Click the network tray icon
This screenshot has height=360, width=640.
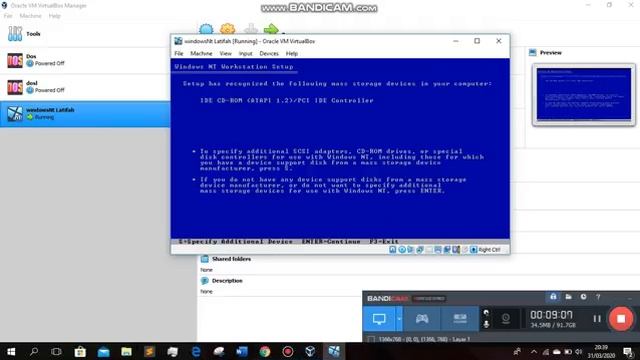[x=546, y=351]
